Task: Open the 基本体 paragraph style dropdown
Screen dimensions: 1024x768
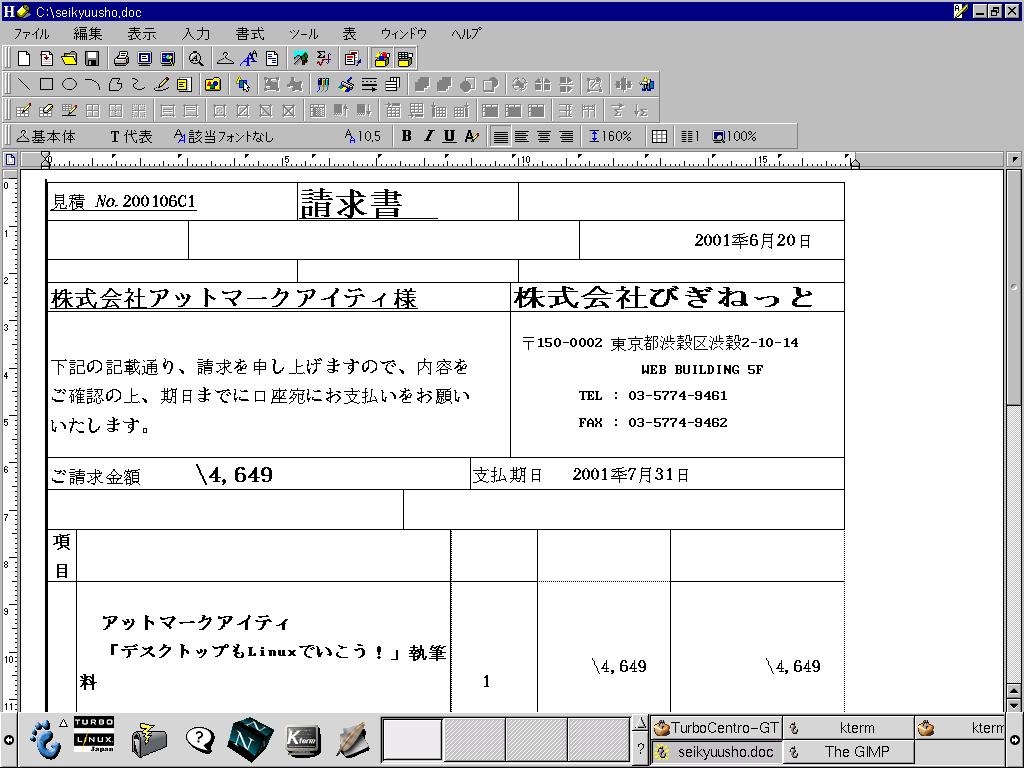Action: point(46,136)
